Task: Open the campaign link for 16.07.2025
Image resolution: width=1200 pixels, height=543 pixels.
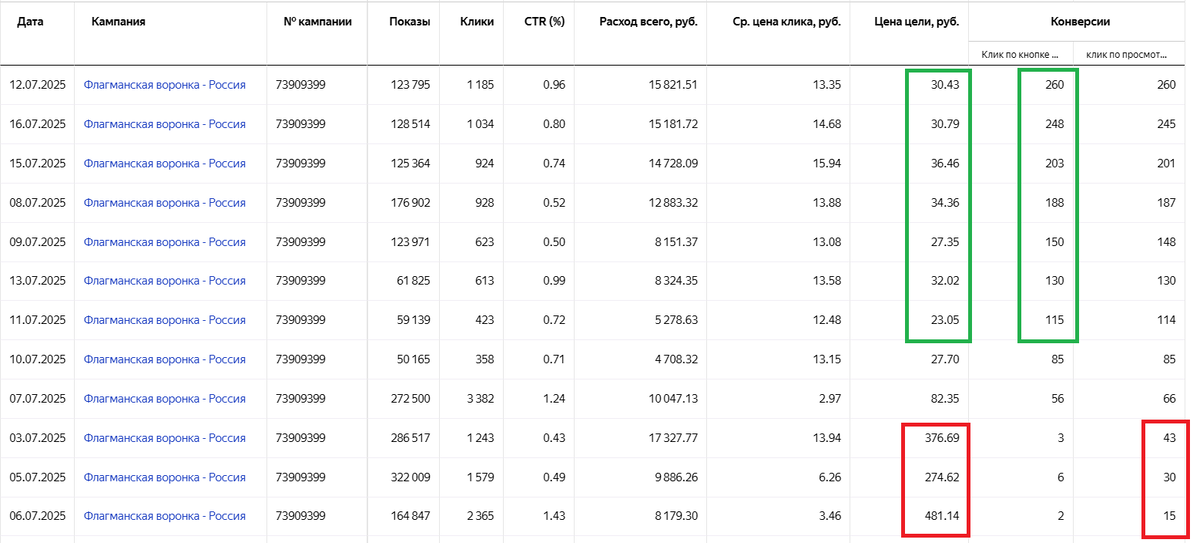Action: (x=164, y=124)
